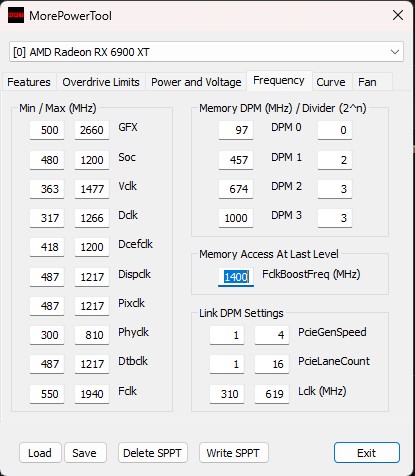
Task: Click the Pixclk minimum frequency field
Action: (x=47, y=306)
